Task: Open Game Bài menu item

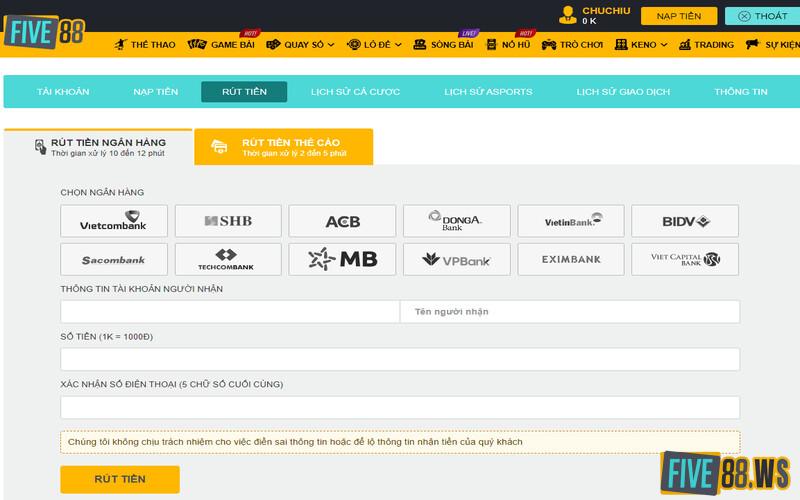Action: point(233,45)
